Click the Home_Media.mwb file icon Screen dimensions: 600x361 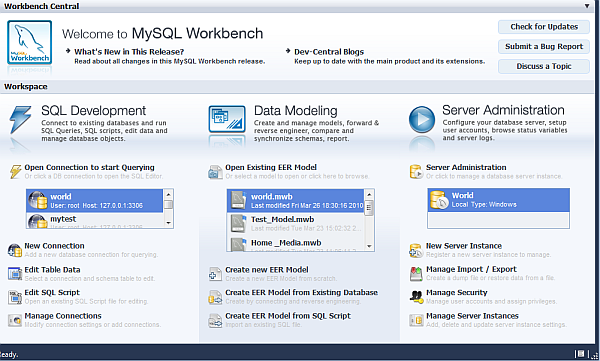pyautogui.click(x=239, y=244)
